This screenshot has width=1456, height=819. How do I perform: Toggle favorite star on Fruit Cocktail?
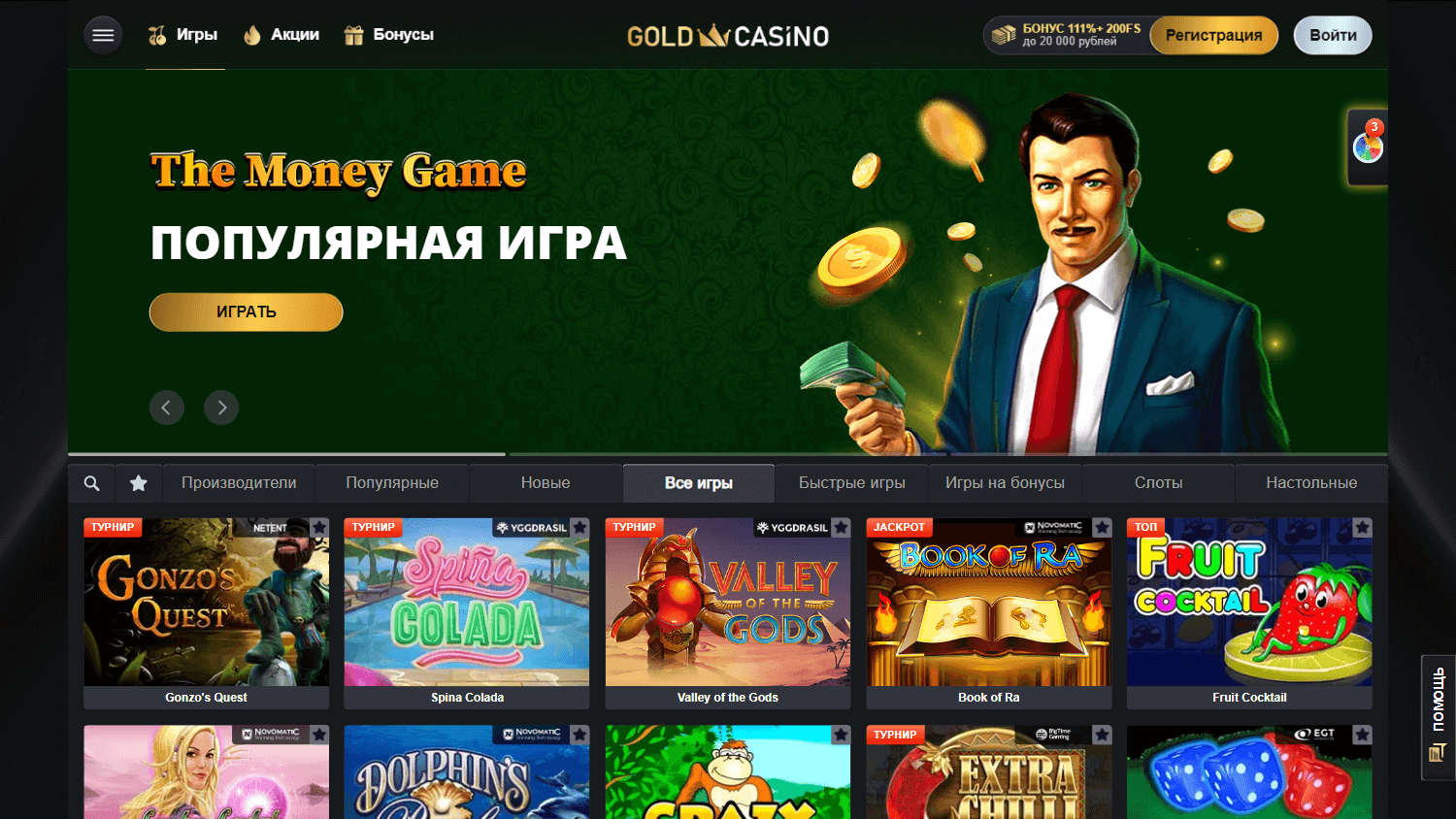click(x=1363, y=528)
